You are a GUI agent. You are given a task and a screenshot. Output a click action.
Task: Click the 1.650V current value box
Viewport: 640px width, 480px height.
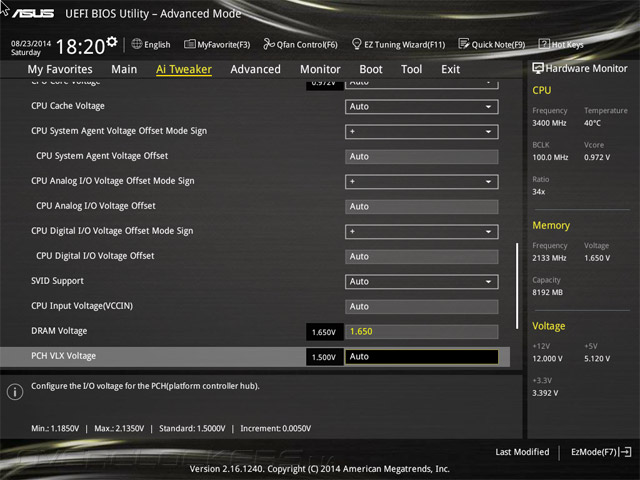click(x=324, y=332)
